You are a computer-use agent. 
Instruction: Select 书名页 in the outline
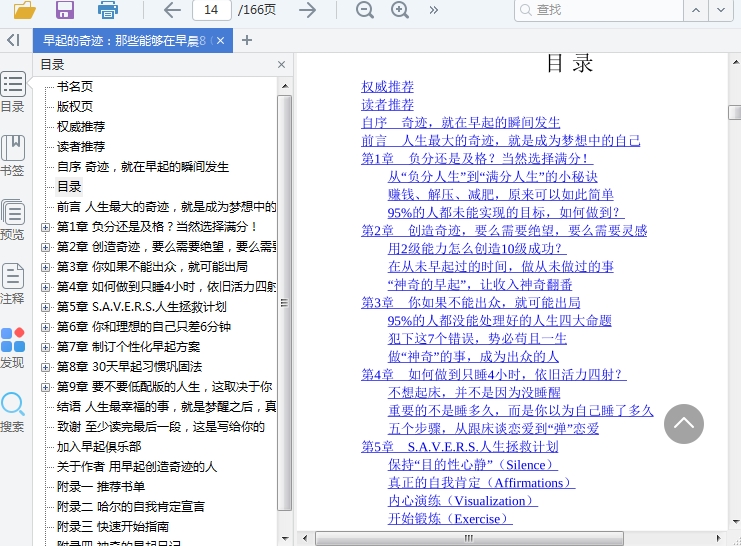(x=75, y=87)
